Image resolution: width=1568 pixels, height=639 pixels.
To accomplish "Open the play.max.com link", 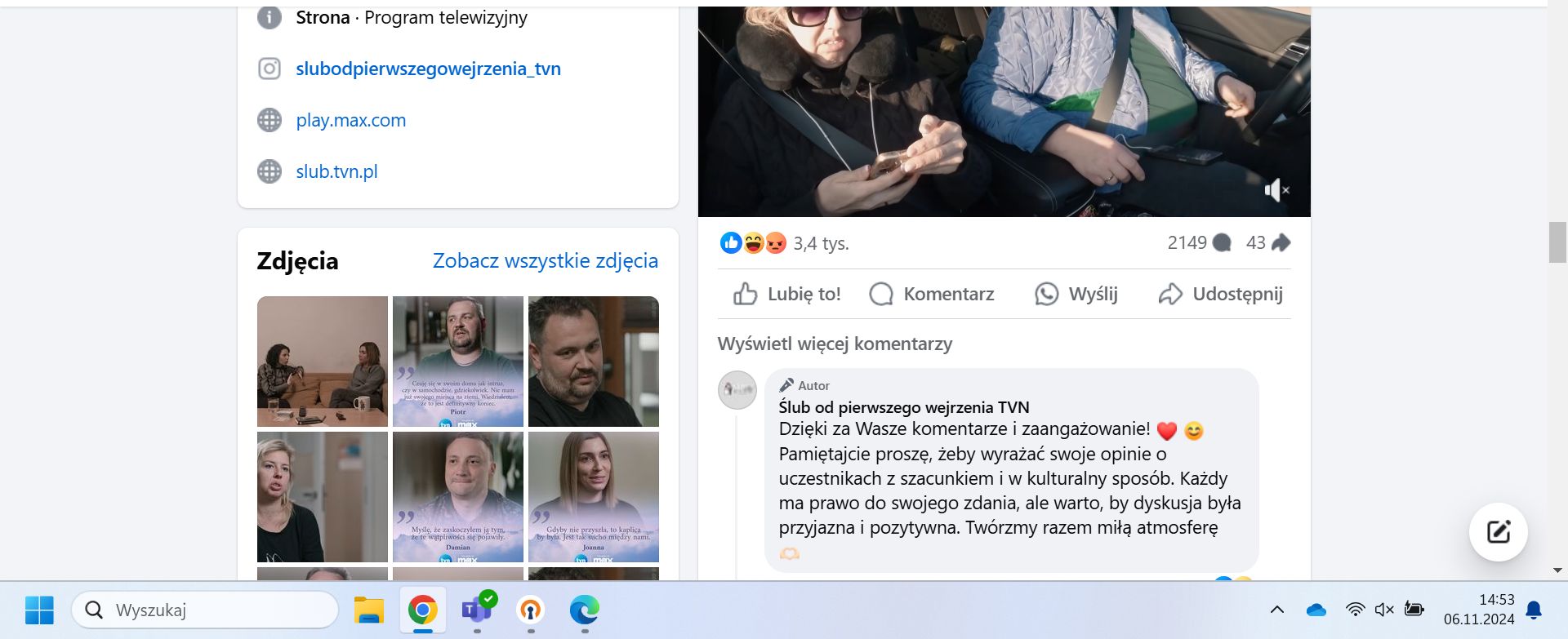I will (x=350, y=120).
